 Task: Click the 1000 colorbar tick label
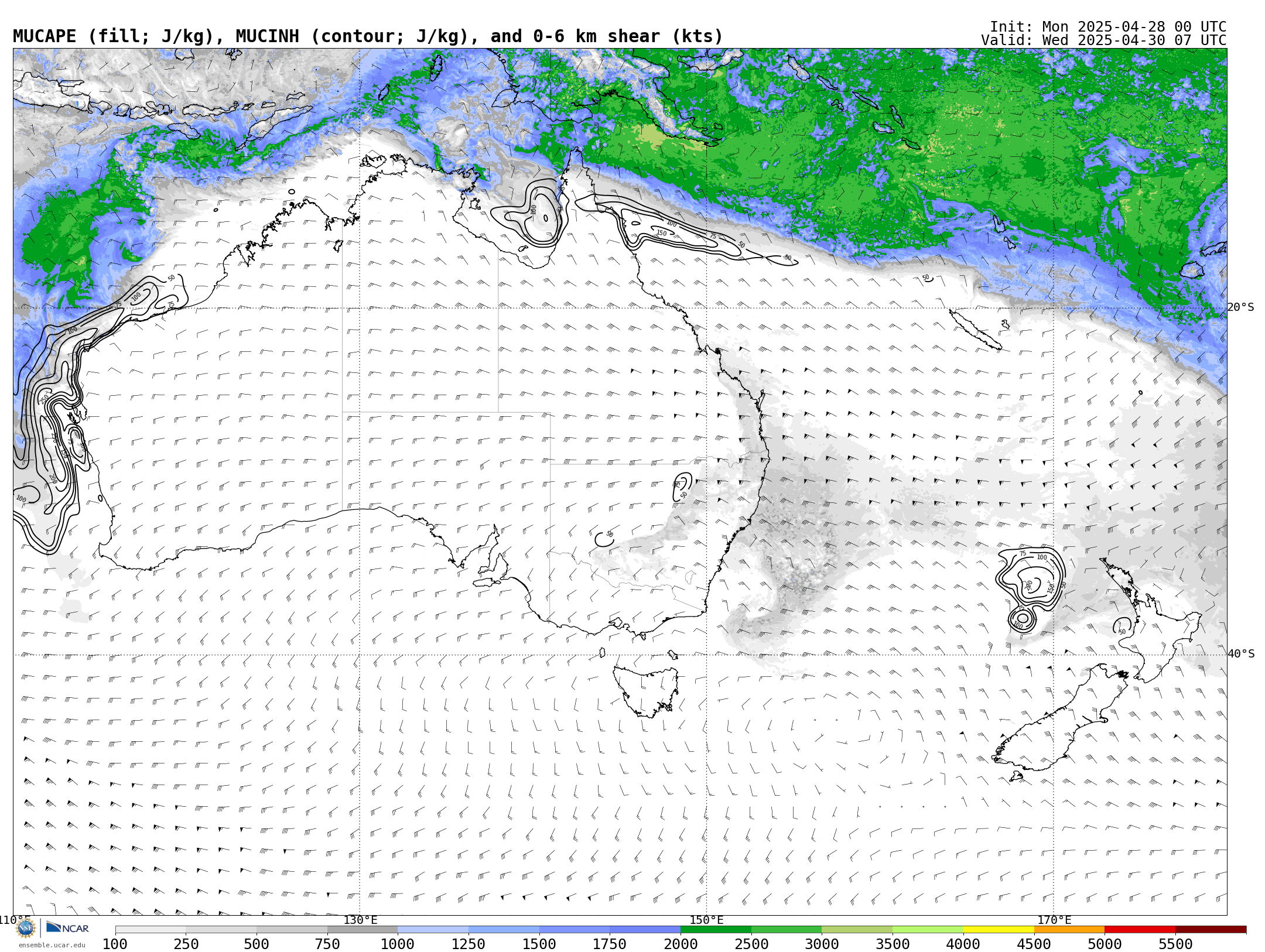[398, 944]
